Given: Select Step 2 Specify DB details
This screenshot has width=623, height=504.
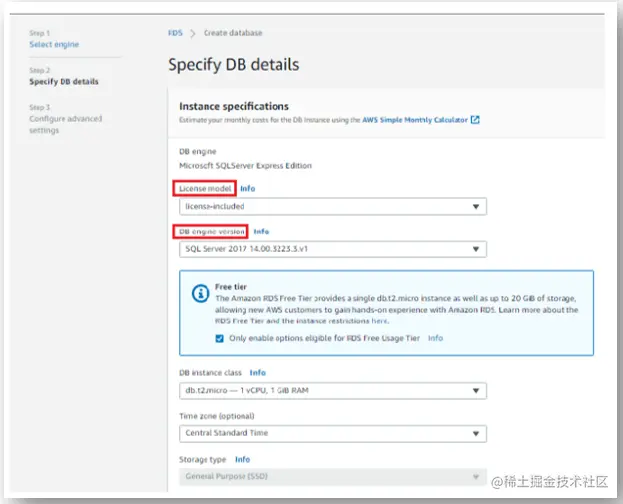Looking at the screenshot, I should tap(64, 81).
